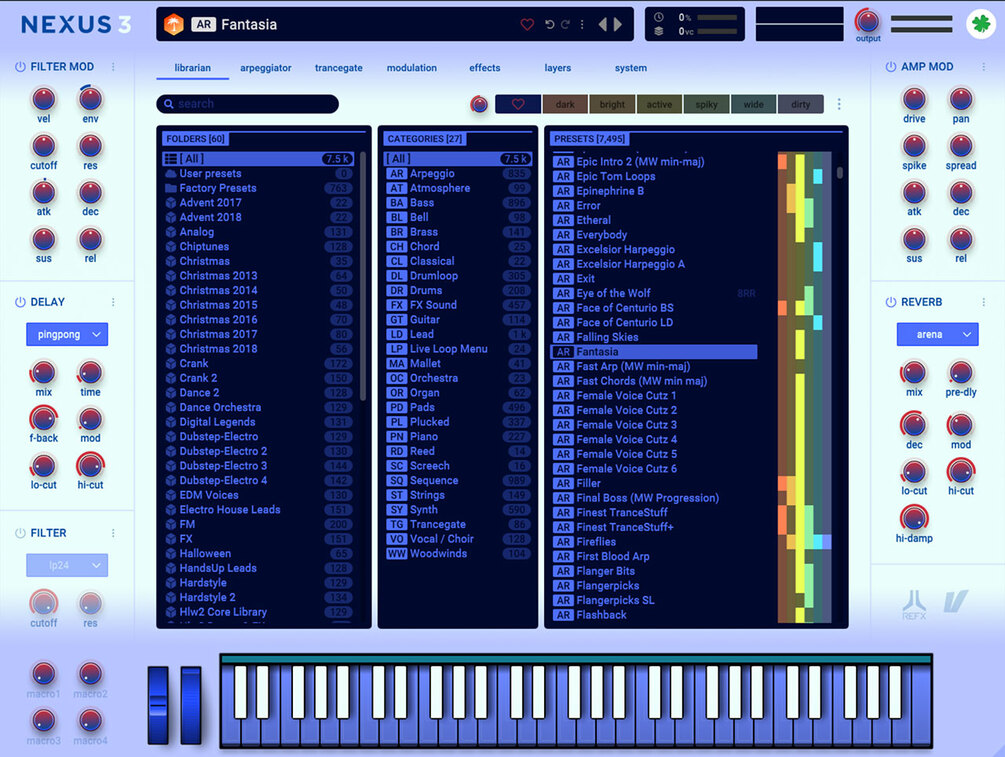1005x757 pixels.
Task: Click the list icon beside [All] in folders
Action: point(170,159)
